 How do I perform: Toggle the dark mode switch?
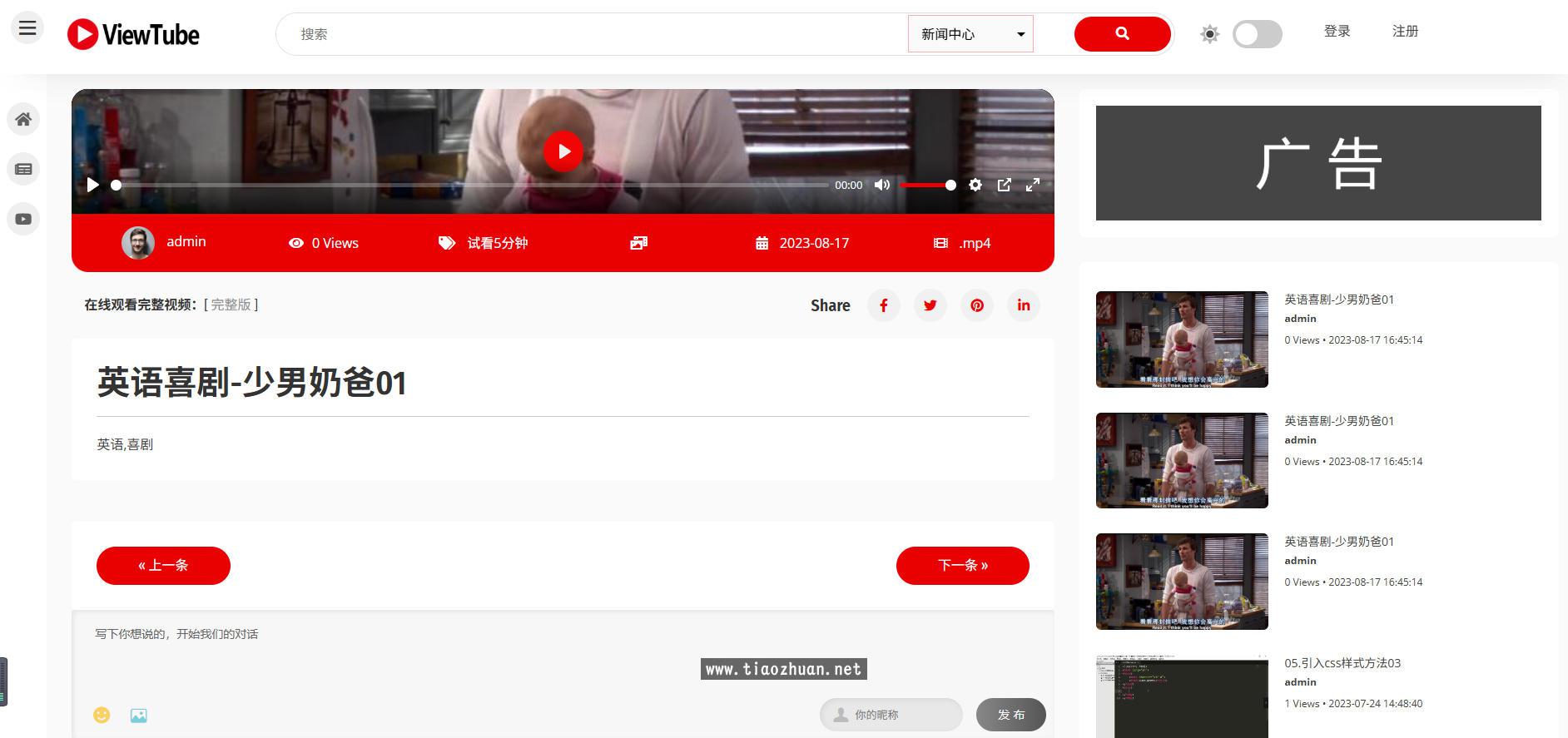pos(1257,34)
